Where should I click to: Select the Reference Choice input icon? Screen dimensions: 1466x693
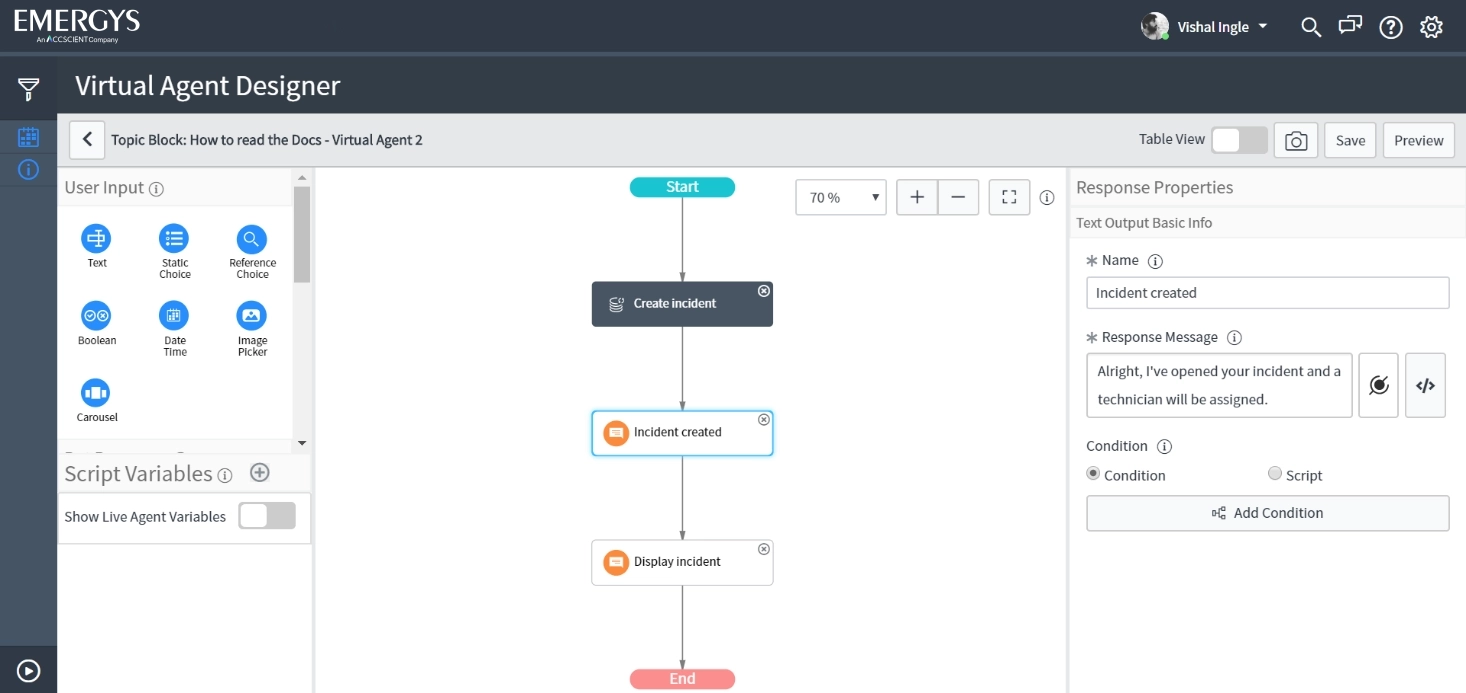tap(252, 238)
